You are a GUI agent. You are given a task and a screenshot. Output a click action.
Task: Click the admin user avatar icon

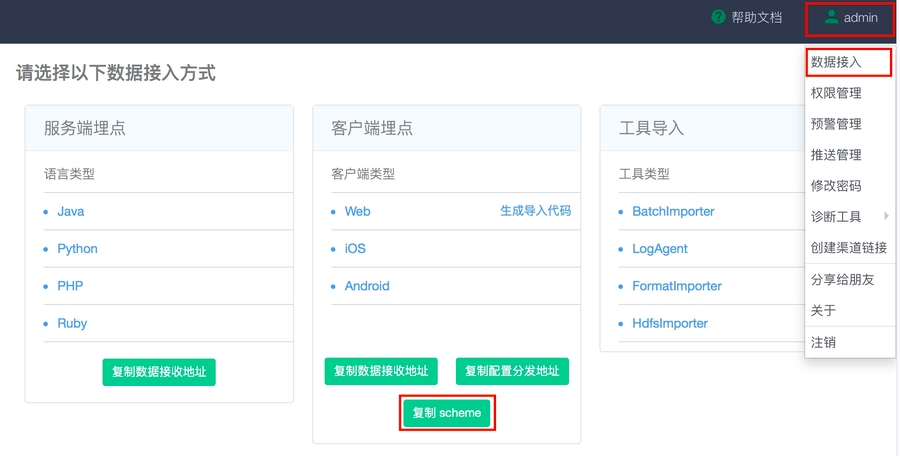[x=831, y=17]
